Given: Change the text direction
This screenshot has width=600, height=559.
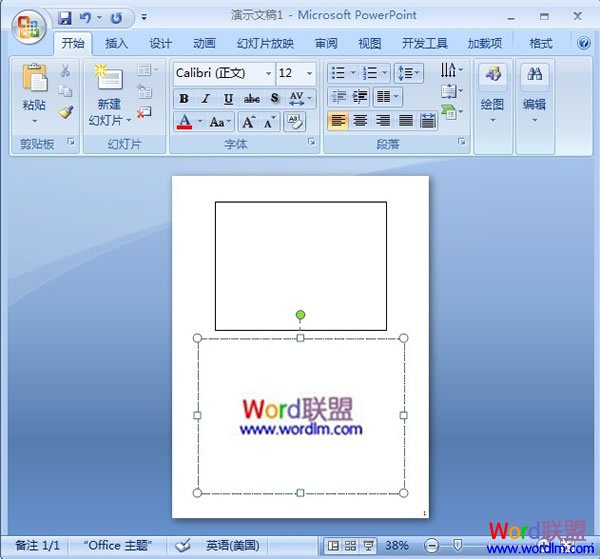Looking at the screenshot, I should pos(451,70).
